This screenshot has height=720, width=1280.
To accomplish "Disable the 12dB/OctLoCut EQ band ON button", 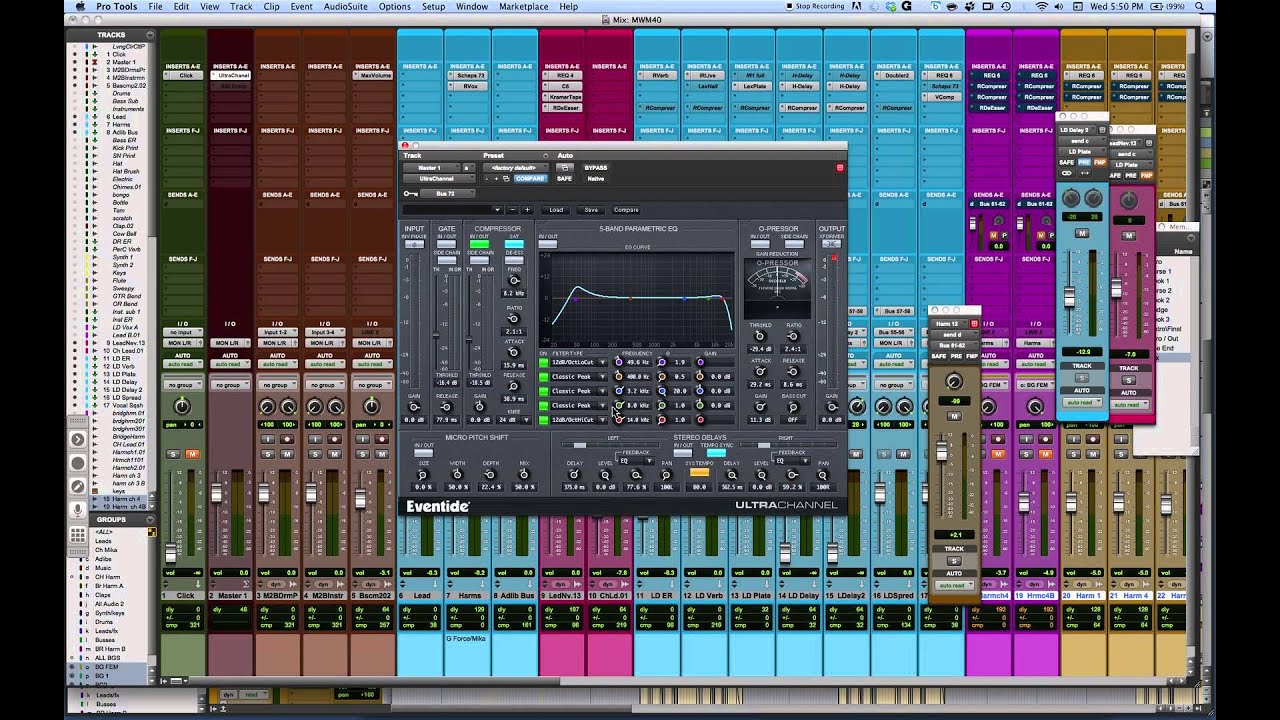I will pos(544,362).
